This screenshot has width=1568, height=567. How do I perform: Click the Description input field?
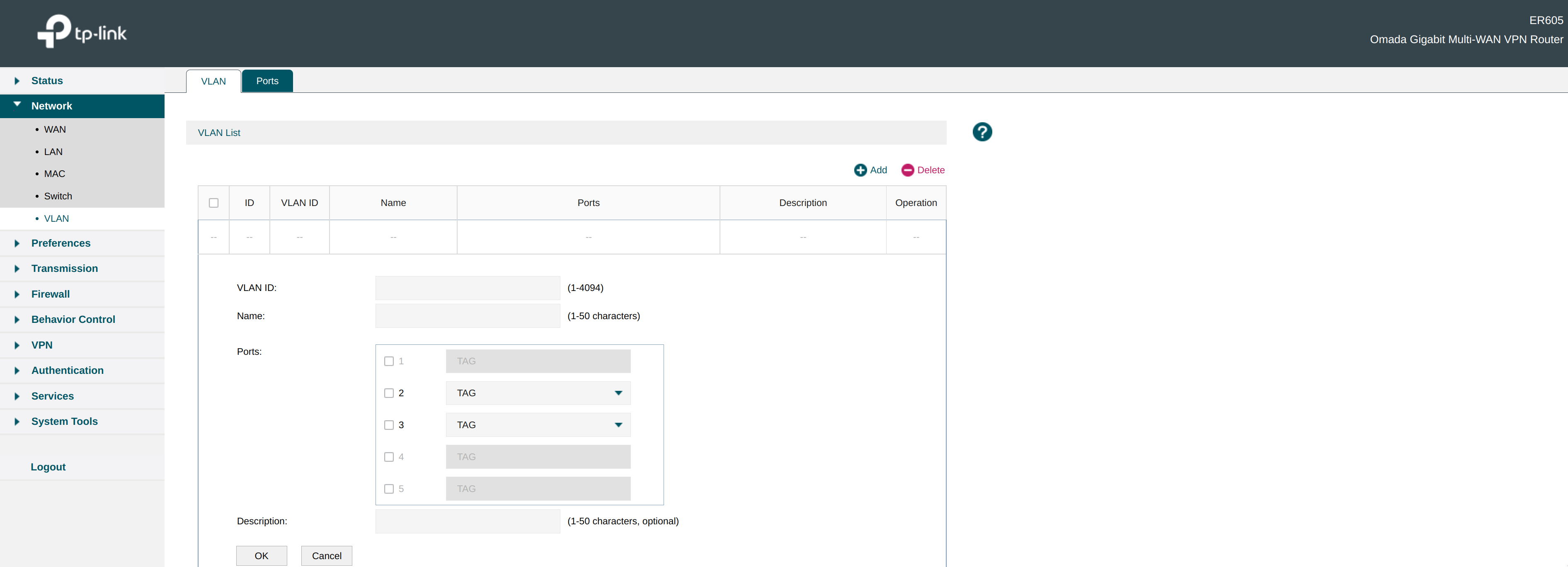click(x=467, y=521)
